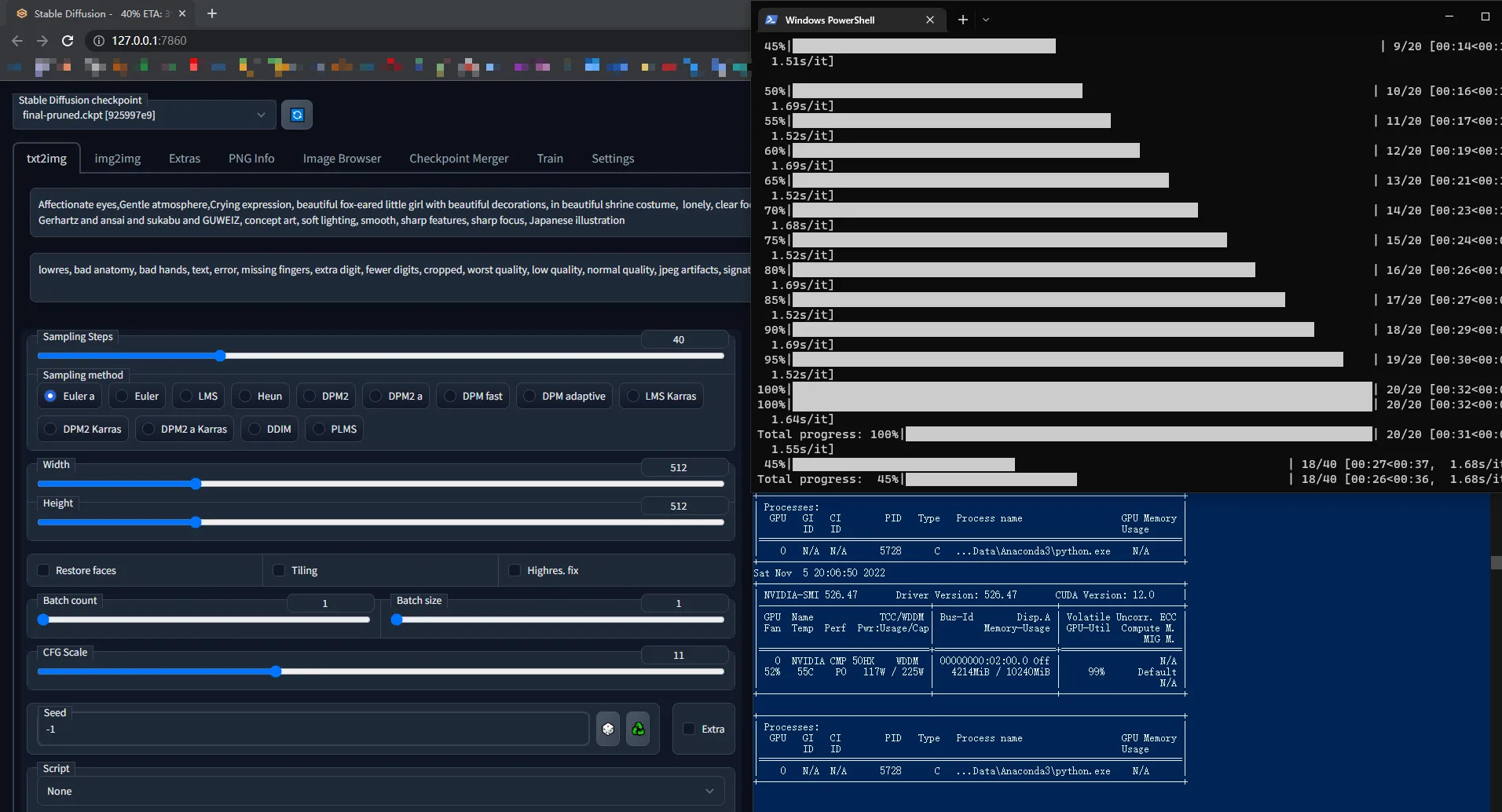Open the PowerShell tab dropdown chevron
1502x812 pixels.
click(x=986, y=20)
